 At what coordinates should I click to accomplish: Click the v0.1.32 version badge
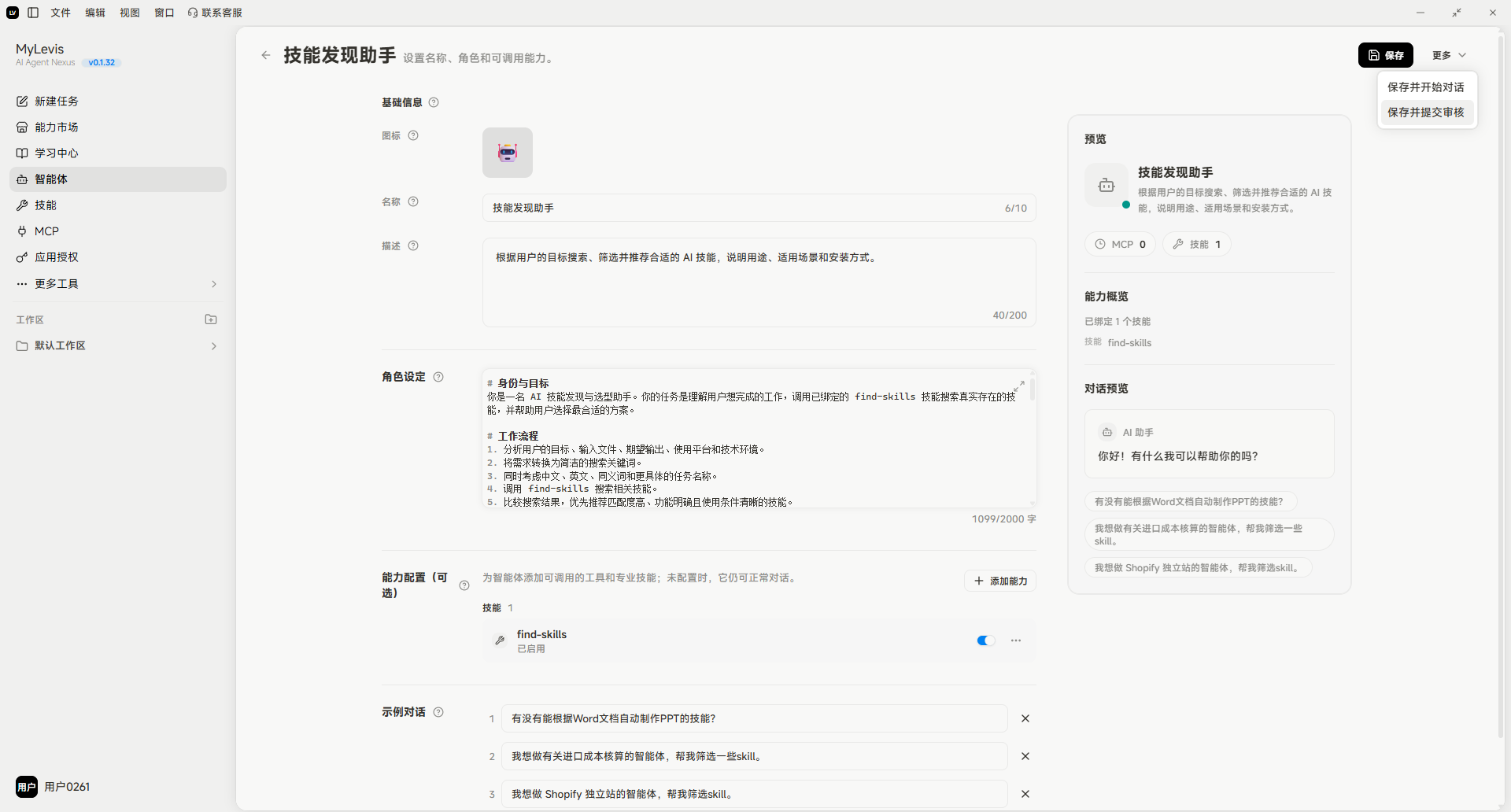(x=102, y=63)
